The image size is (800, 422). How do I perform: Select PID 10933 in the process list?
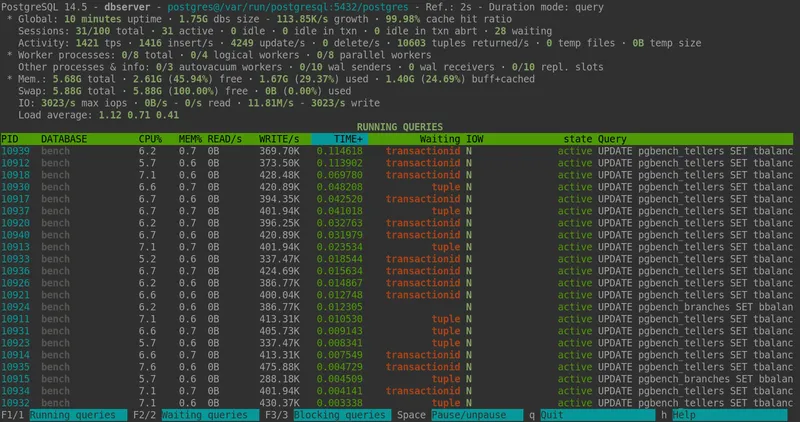[x=15, y=259]
